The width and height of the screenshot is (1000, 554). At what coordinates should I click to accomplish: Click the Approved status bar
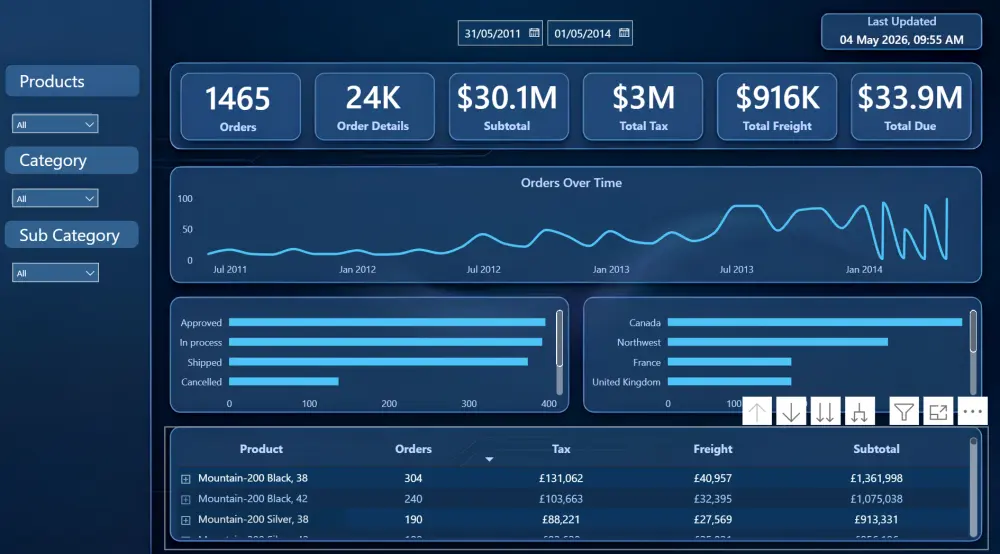pyautogui.click(x=387, y=323)
